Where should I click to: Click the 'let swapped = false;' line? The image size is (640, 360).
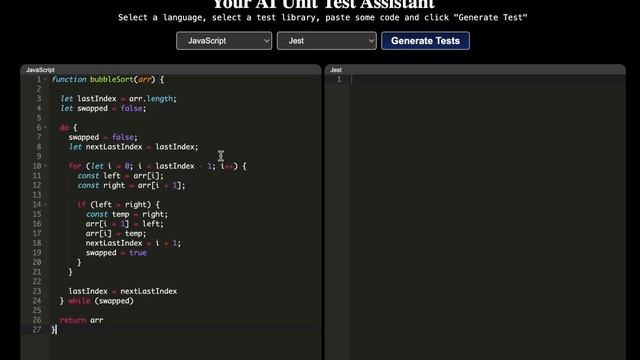click(103, 109)
